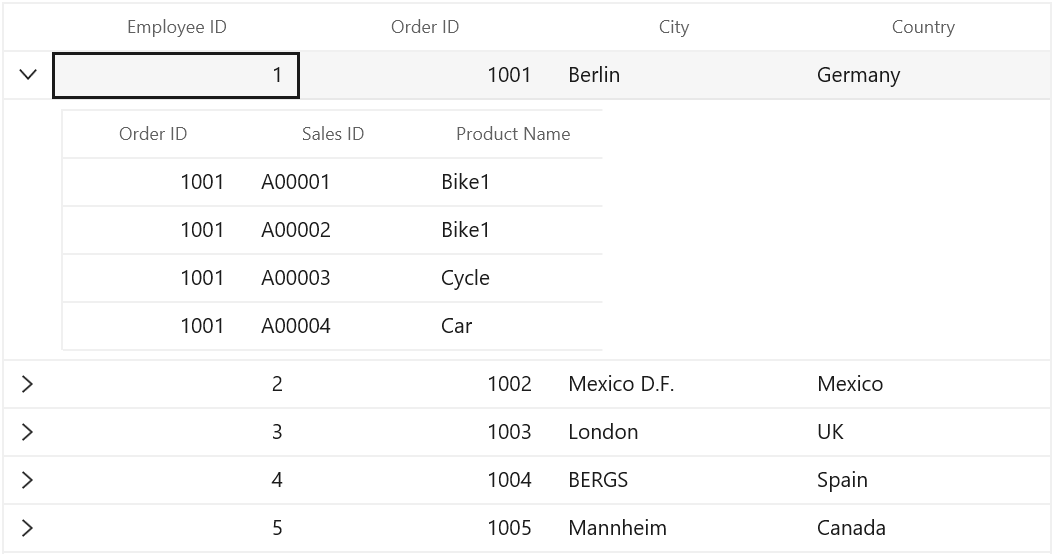Select the A00002 sales ID cell
The width and height of the screenshot is (1053, 554).
click(332, 230)
